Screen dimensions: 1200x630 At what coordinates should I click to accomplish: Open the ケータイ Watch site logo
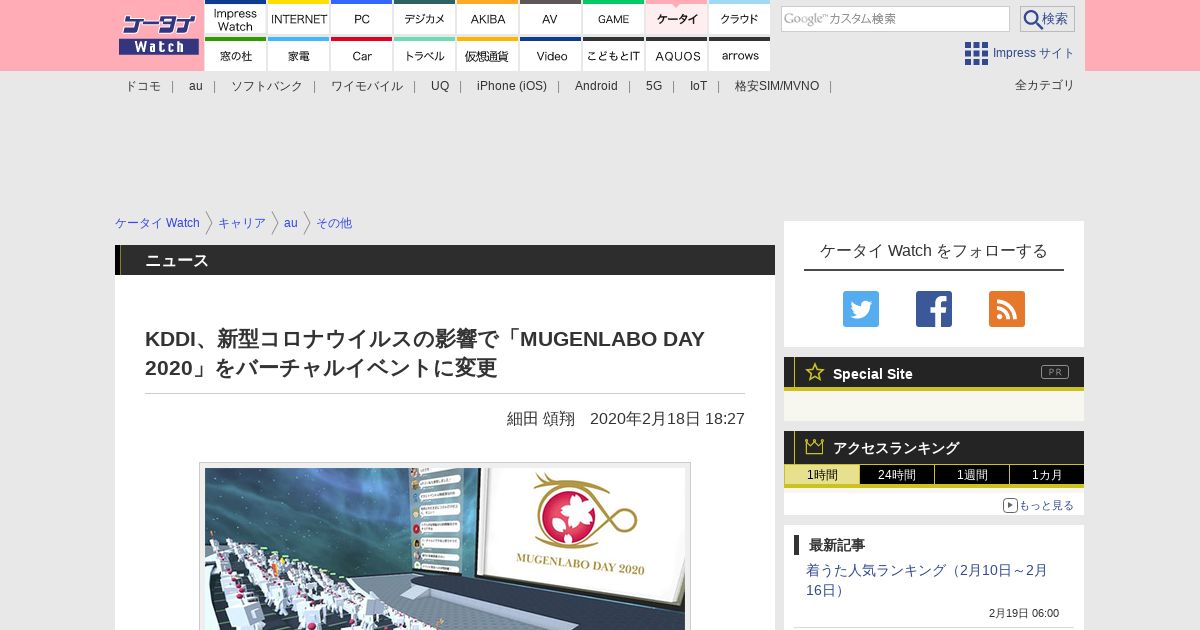(x=158, y=35)
